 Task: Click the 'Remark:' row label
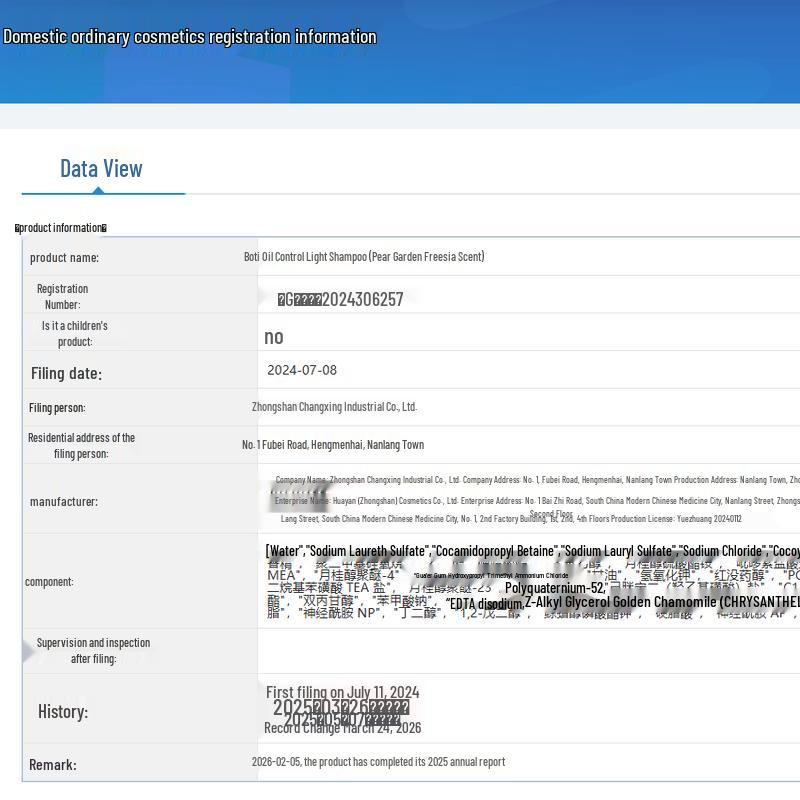pyautogui.click(x=53, y=765)
